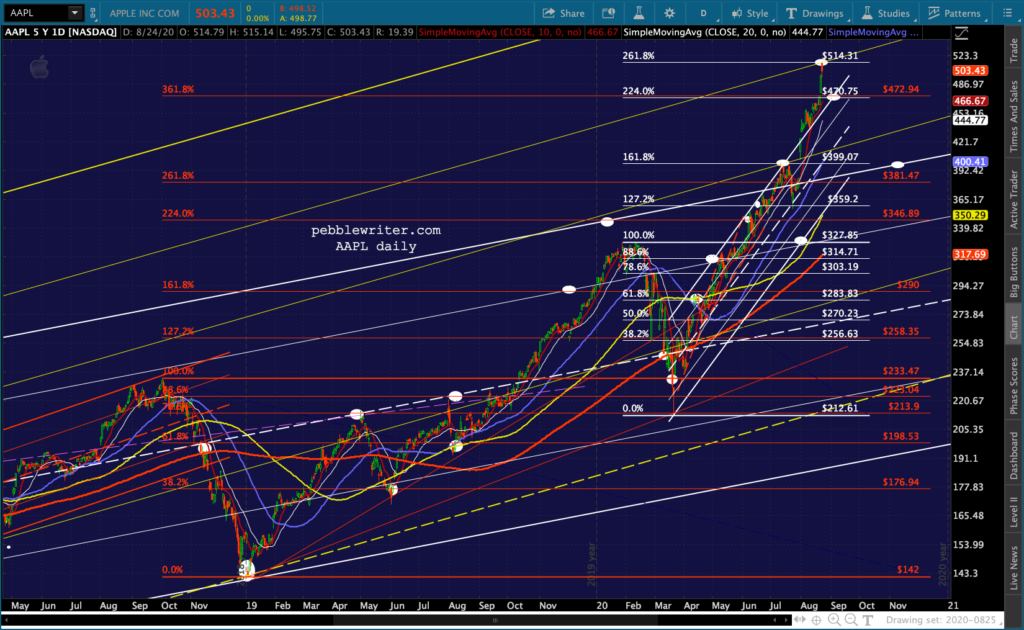Click the text T tool at bottom

coord(867,620)
